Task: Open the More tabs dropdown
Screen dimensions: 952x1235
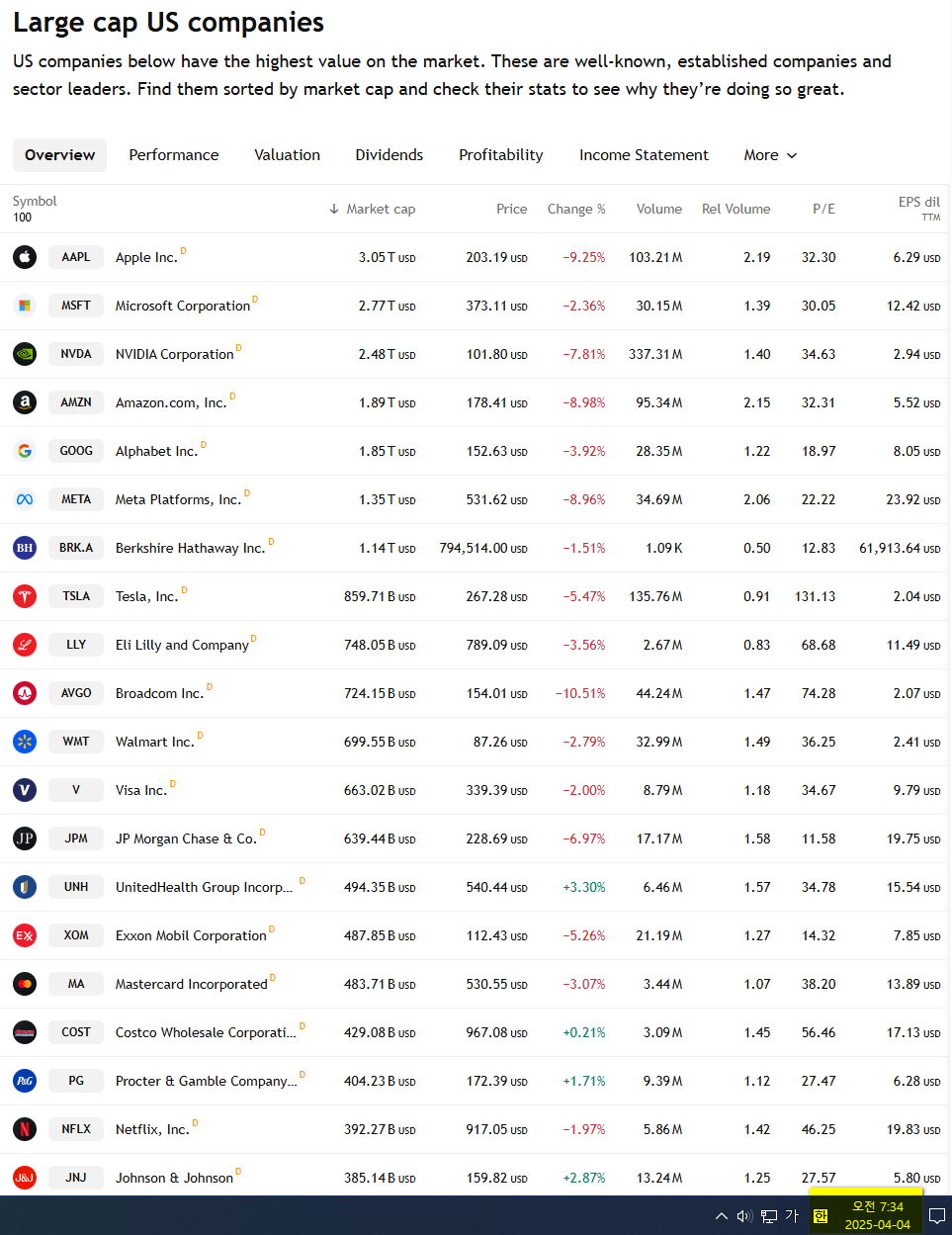Action: (x=770, y=155)
